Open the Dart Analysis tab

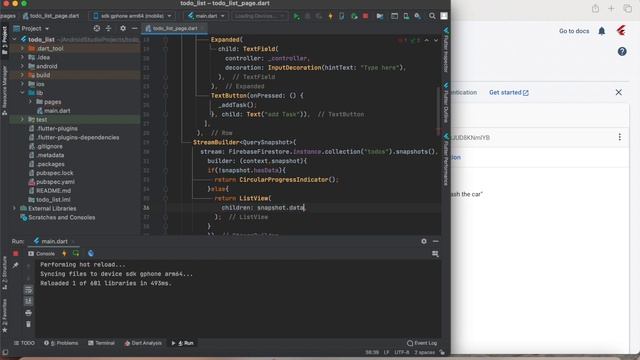coord(143,343)
